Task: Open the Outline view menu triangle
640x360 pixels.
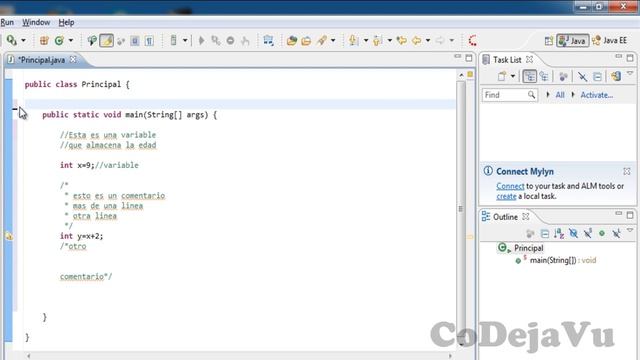Action: click(x=630, y=231)
